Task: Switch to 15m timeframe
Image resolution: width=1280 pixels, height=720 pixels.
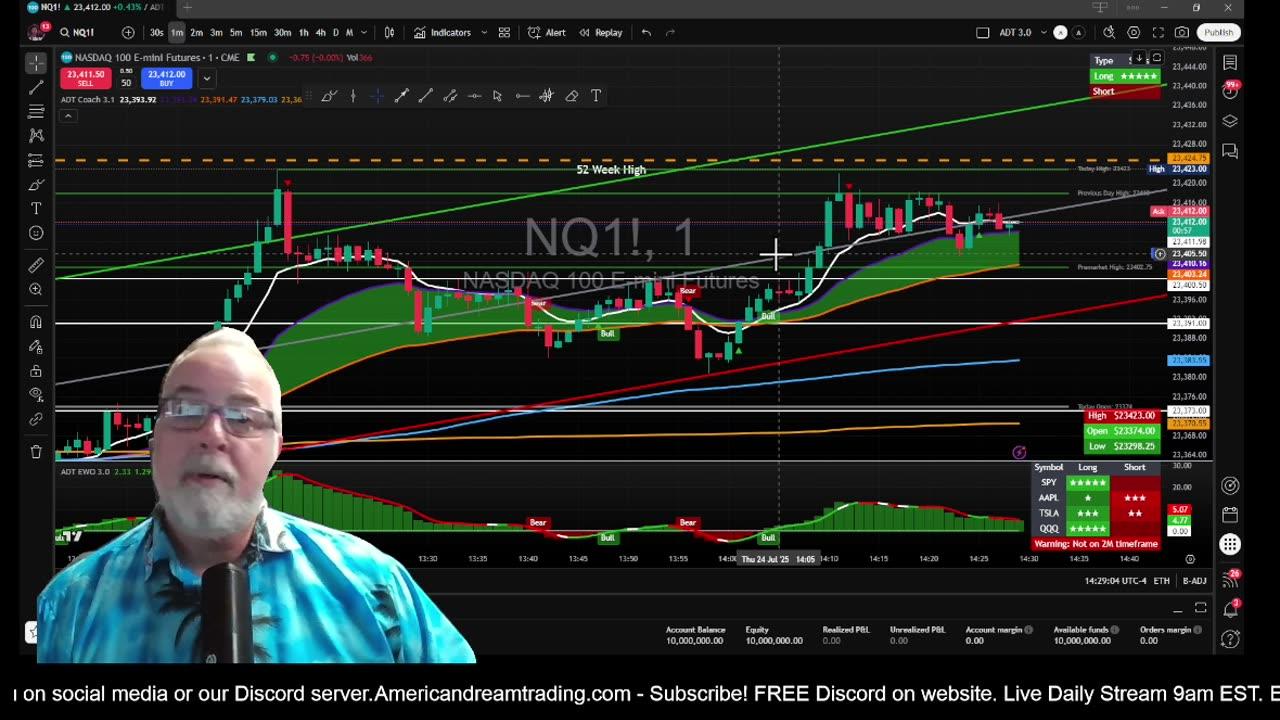Action: tap(258, 32)
